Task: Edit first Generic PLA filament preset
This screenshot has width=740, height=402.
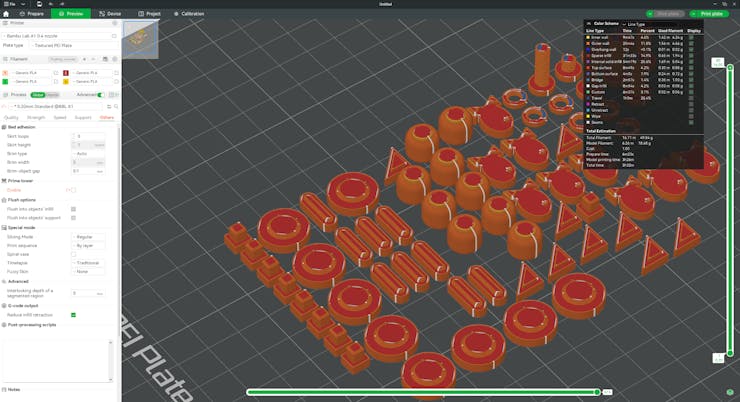Action: coord(56,73)
